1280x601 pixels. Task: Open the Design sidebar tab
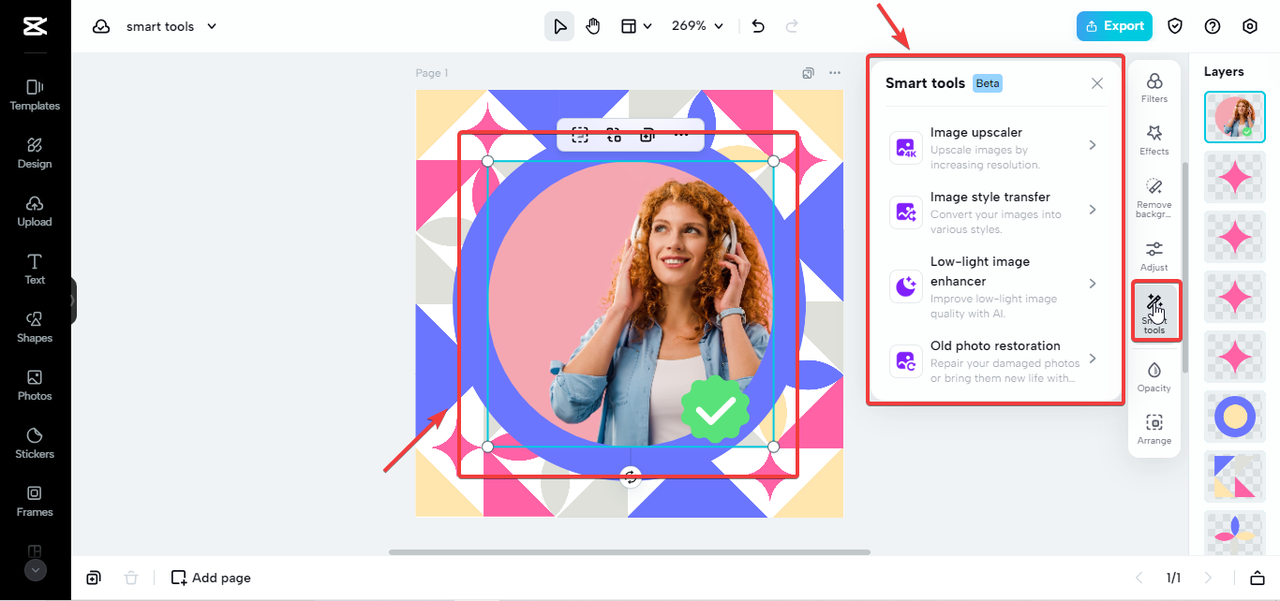[x=35, y=153]
